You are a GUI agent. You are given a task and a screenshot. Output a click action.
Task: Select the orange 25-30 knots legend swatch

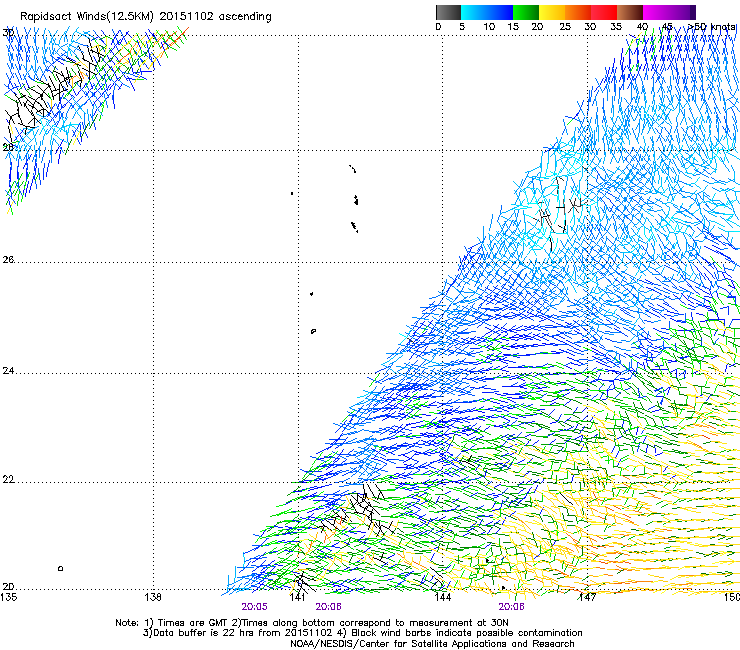coord(578,12)
